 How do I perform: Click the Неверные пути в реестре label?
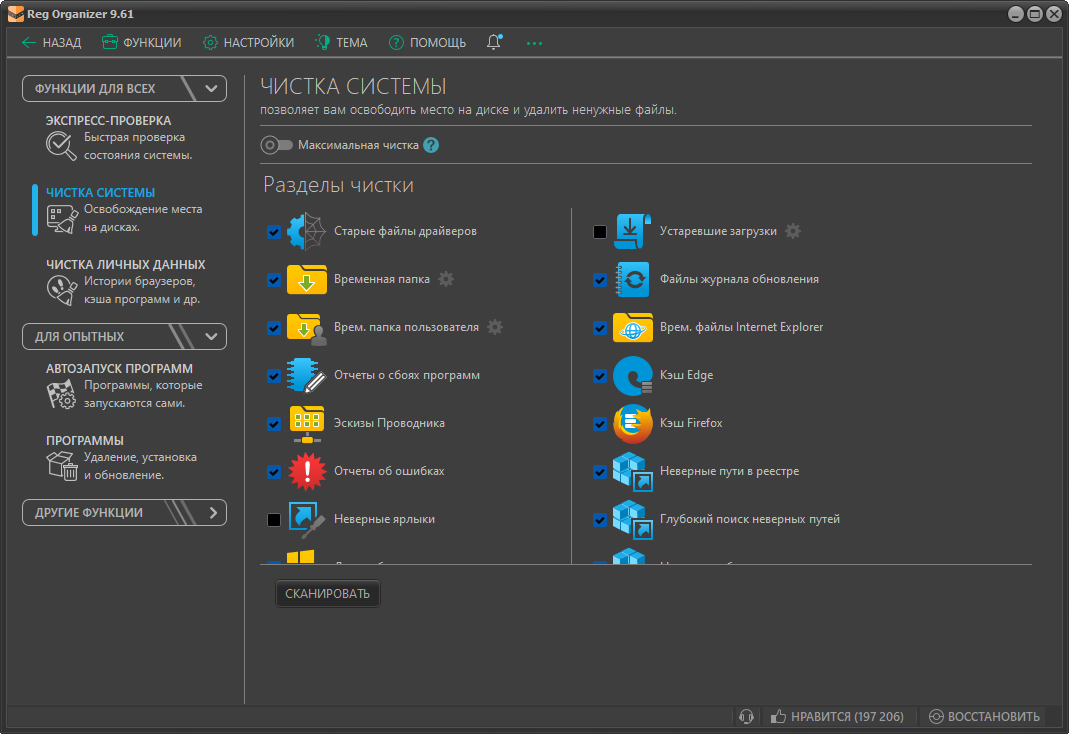[729, 471]
